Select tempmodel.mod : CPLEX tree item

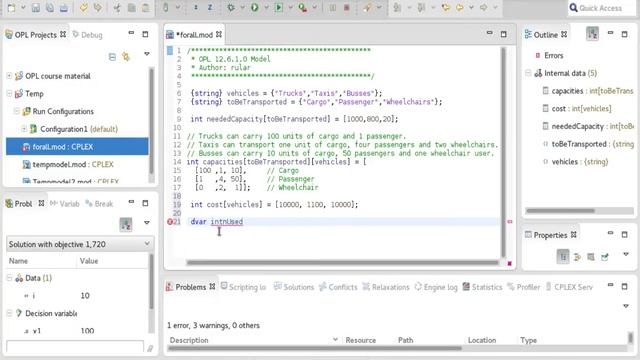tap(68, 164)
